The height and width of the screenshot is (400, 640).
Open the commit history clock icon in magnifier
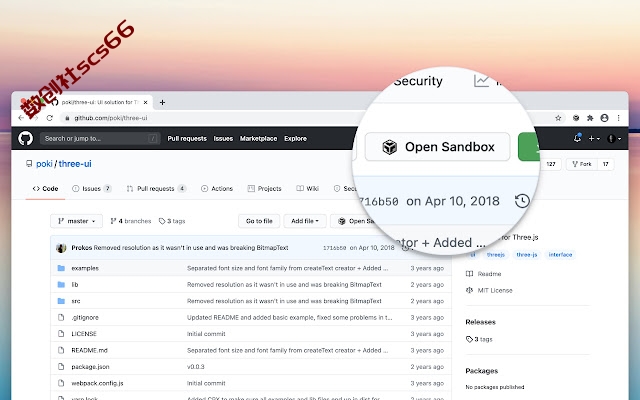[x=522, y=201]
